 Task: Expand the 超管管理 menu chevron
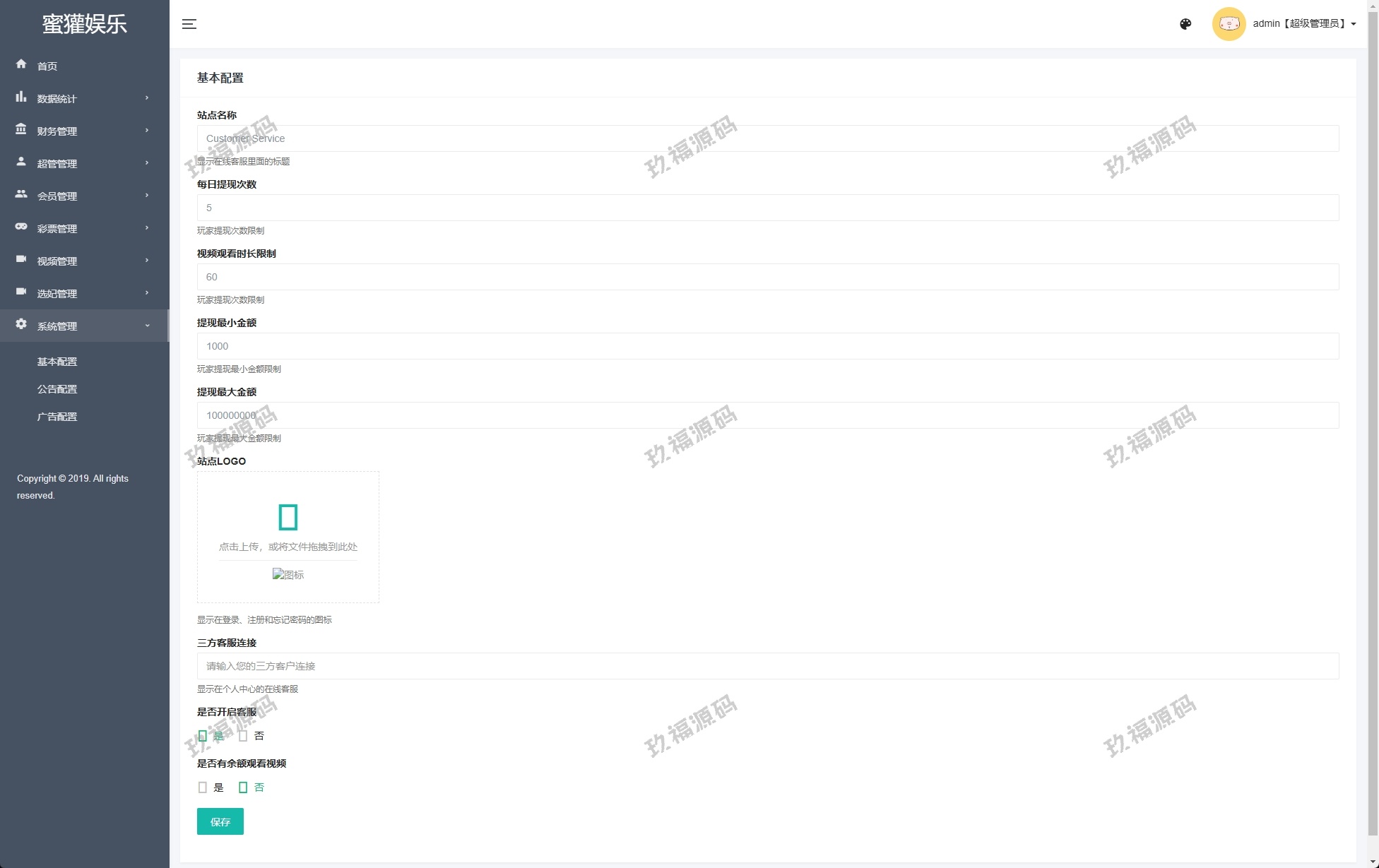point(147,163)
